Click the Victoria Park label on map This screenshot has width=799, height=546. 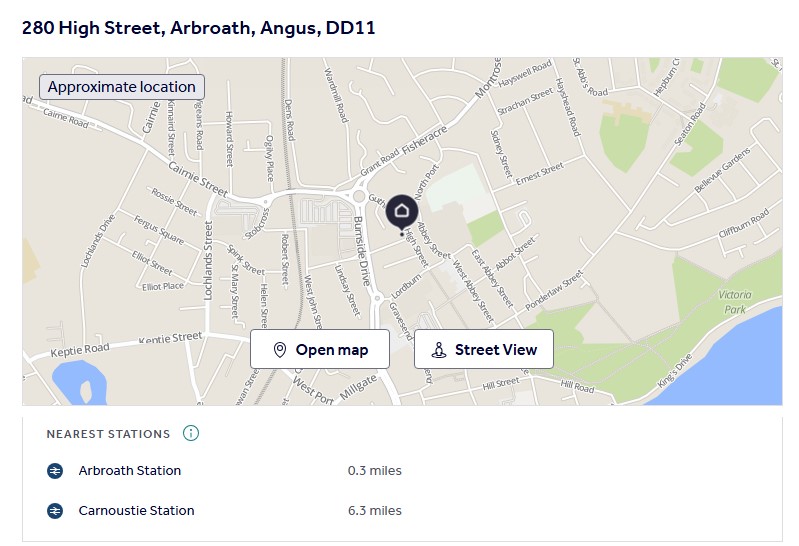(734, 302)
